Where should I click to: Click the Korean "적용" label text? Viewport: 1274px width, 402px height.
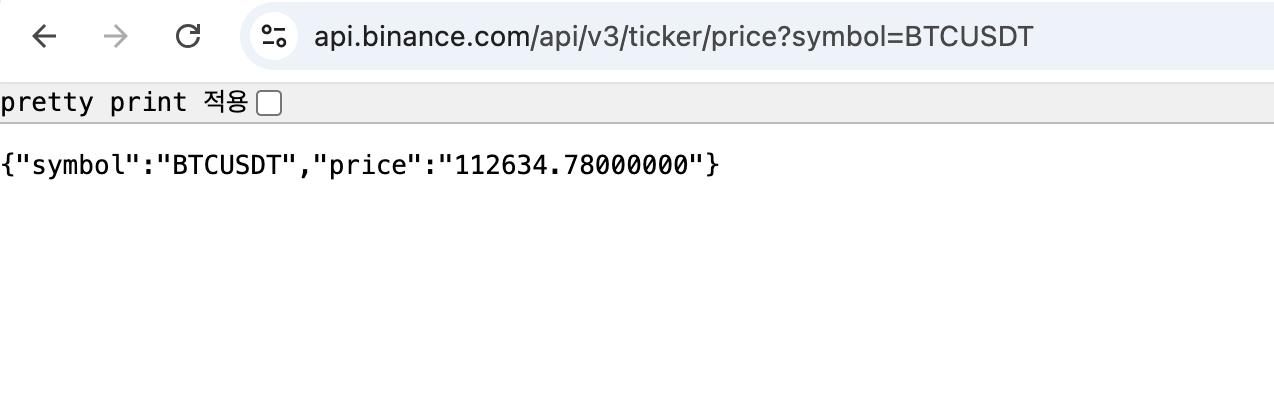pyautogui.click(x=225, y=102)
